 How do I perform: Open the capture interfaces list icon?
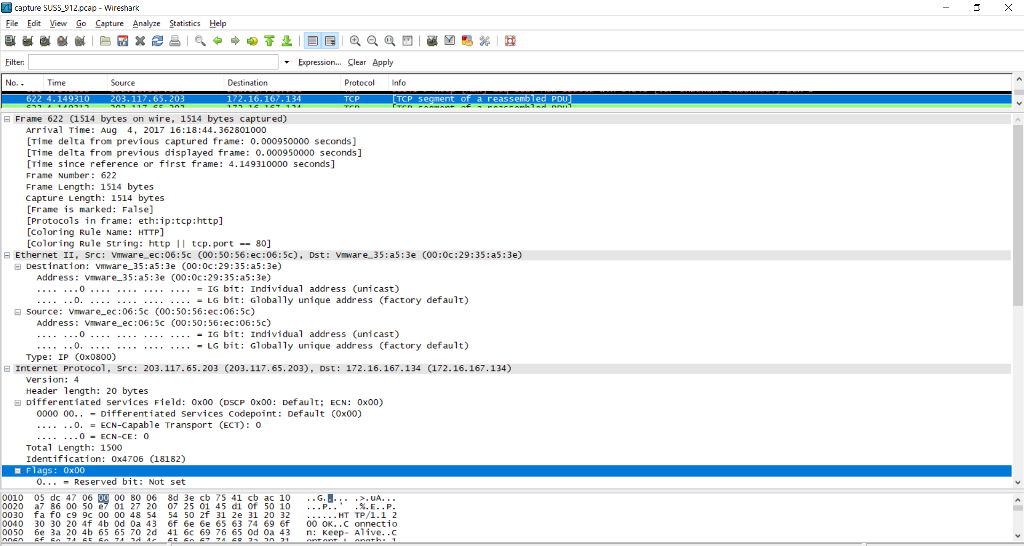(x=10, y=40)
